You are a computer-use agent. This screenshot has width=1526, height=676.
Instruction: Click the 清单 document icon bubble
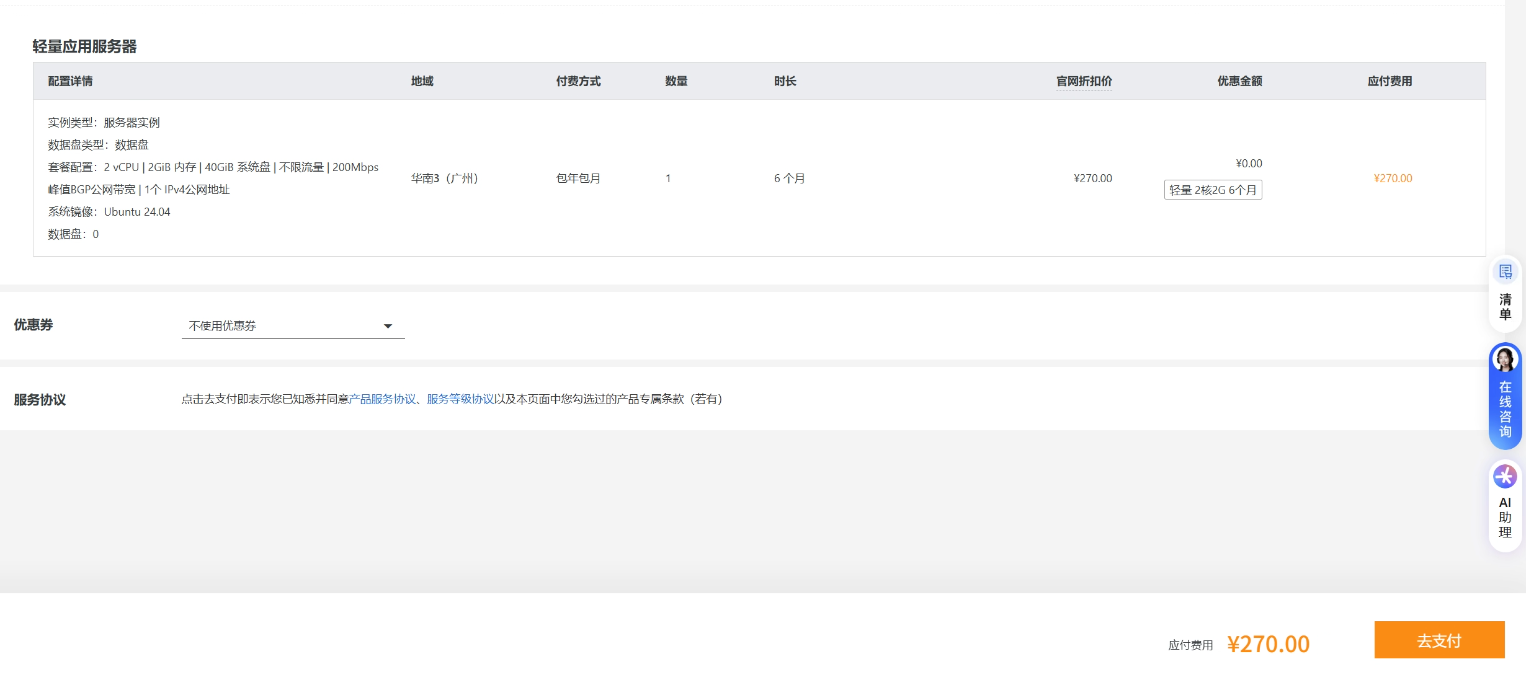pyautogui.click(x=1505, y=271)
